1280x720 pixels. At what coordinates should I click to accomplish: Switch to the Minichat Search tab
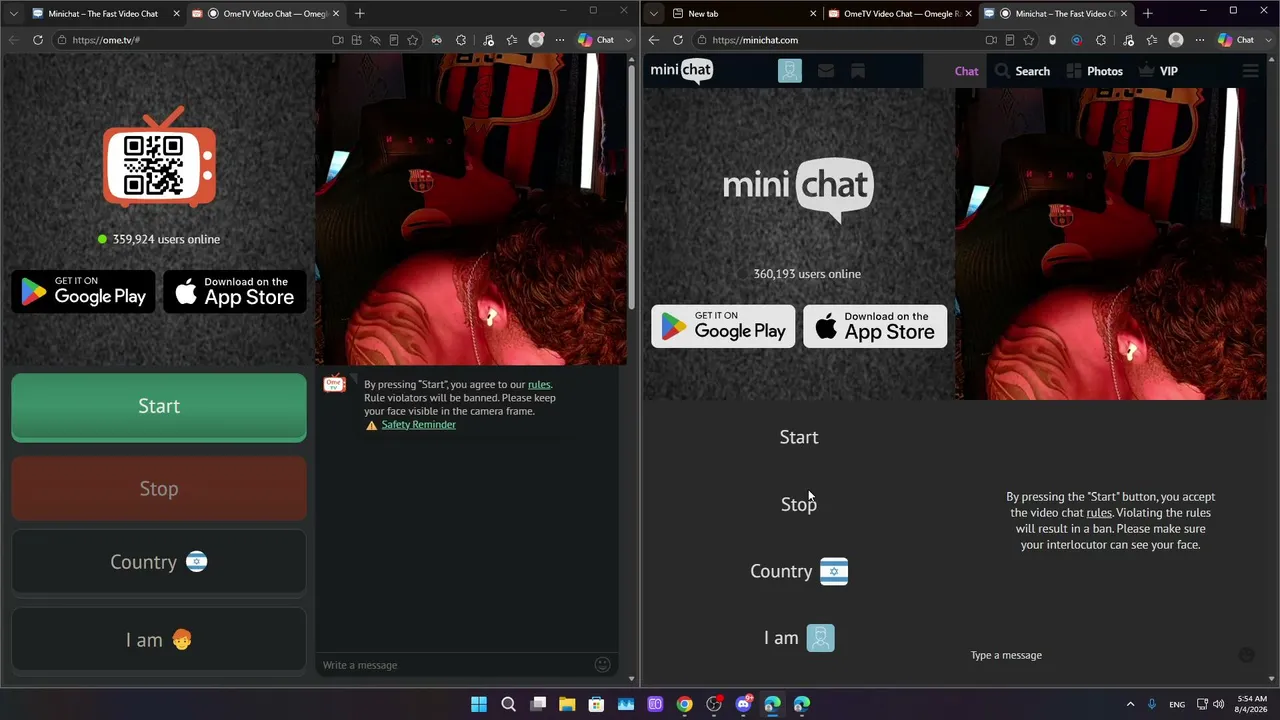[x=1022, y=71]
